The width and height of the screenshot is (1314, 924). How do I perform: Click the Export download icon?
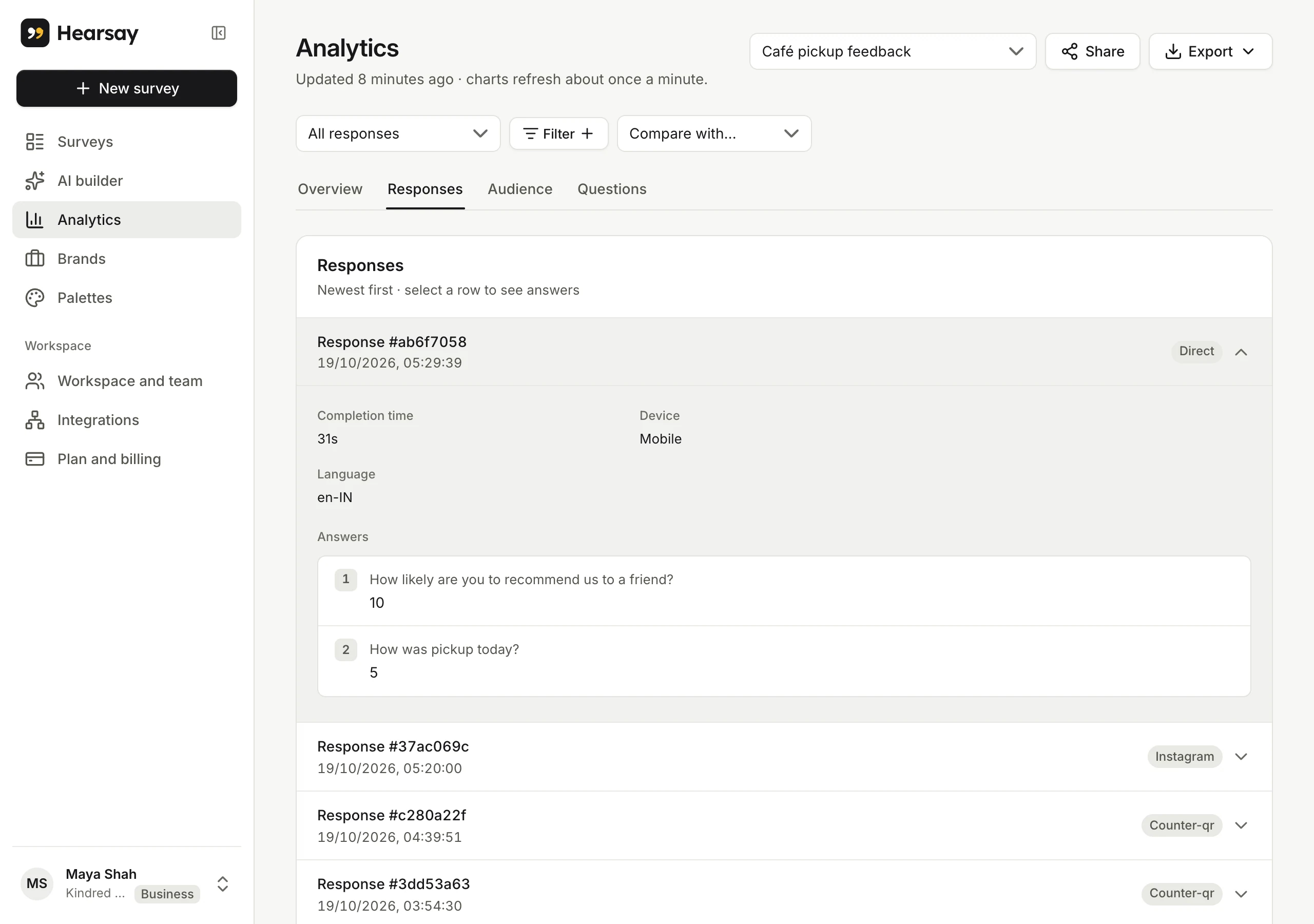pos(1173,51)
